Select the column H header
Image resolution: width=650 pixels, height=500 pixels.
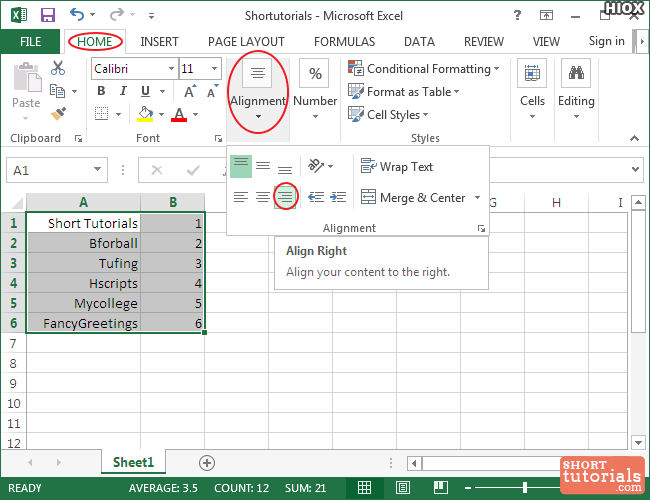point(556,203)
